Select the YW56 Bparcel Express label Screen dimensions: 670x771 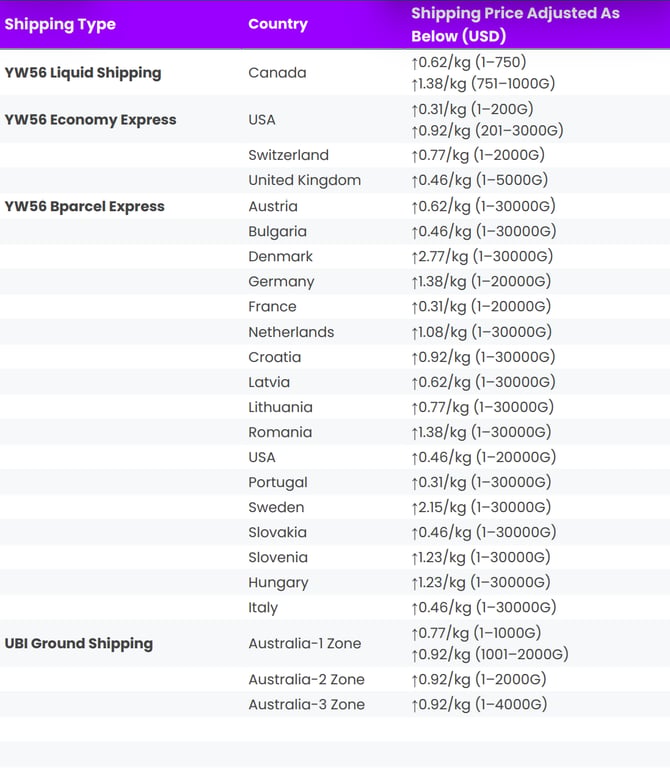click(x=85, y=206)
